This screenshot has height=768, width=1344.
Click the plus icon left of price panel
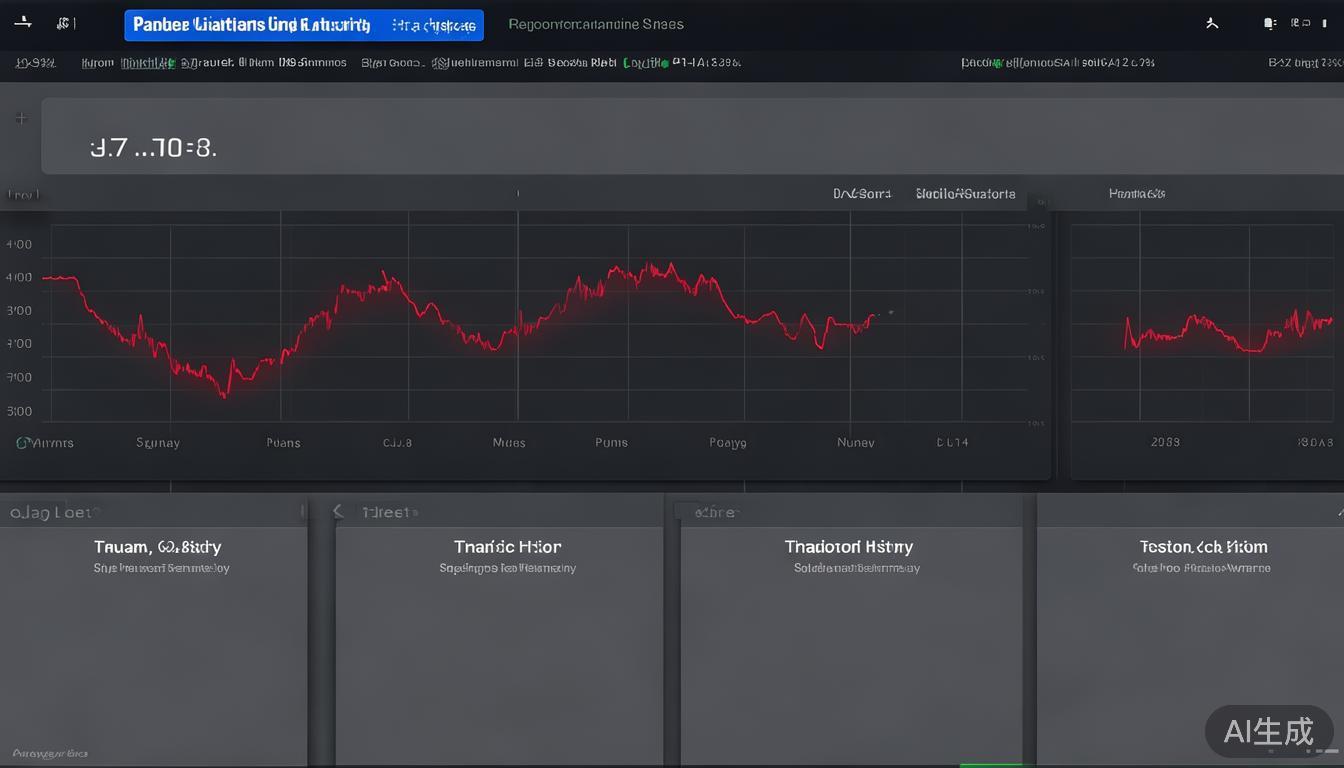[21, 119]
